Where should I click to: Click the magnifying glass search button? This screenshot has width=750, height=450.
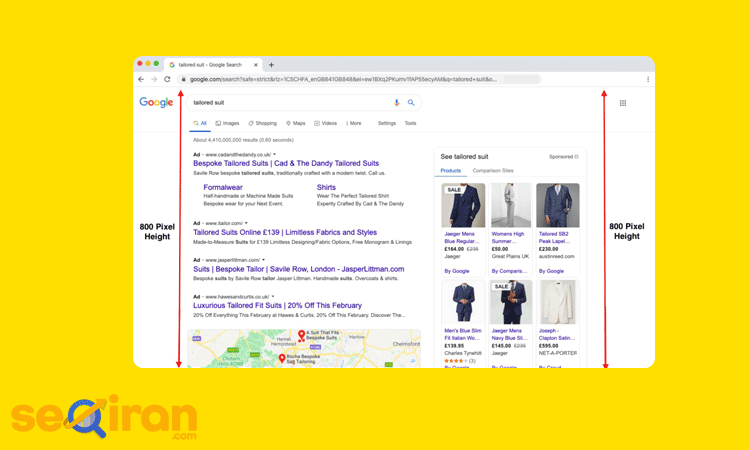click(x=411, y=102)
